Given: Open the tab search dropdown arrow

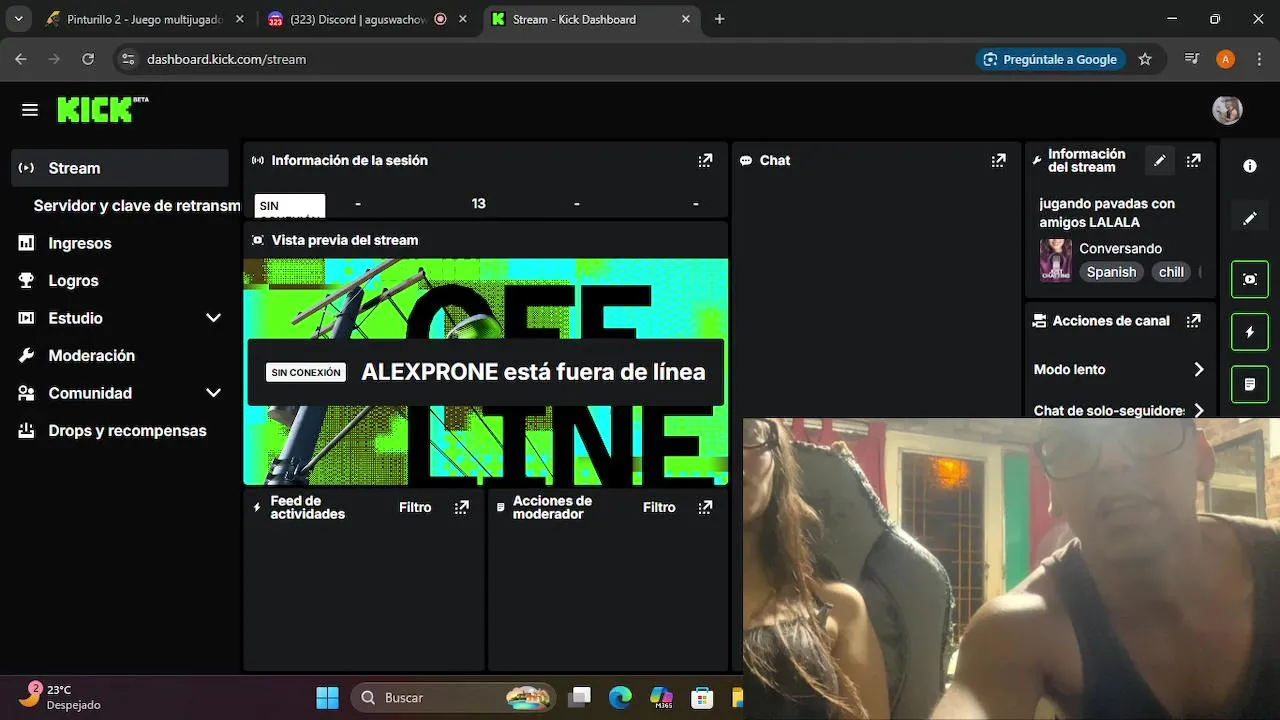Looking at the screenshot, I should click(x=19, y=19).
